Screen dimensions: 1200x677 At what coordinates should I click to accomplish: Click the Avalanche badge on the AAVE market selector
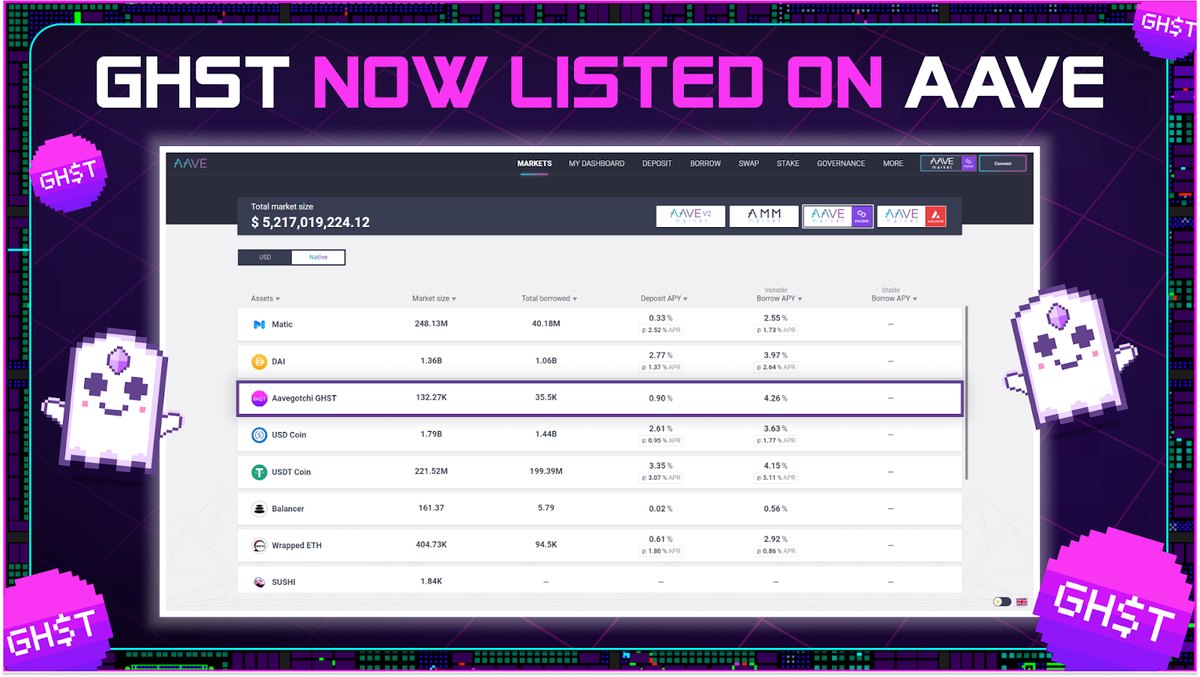click(935, 216)
